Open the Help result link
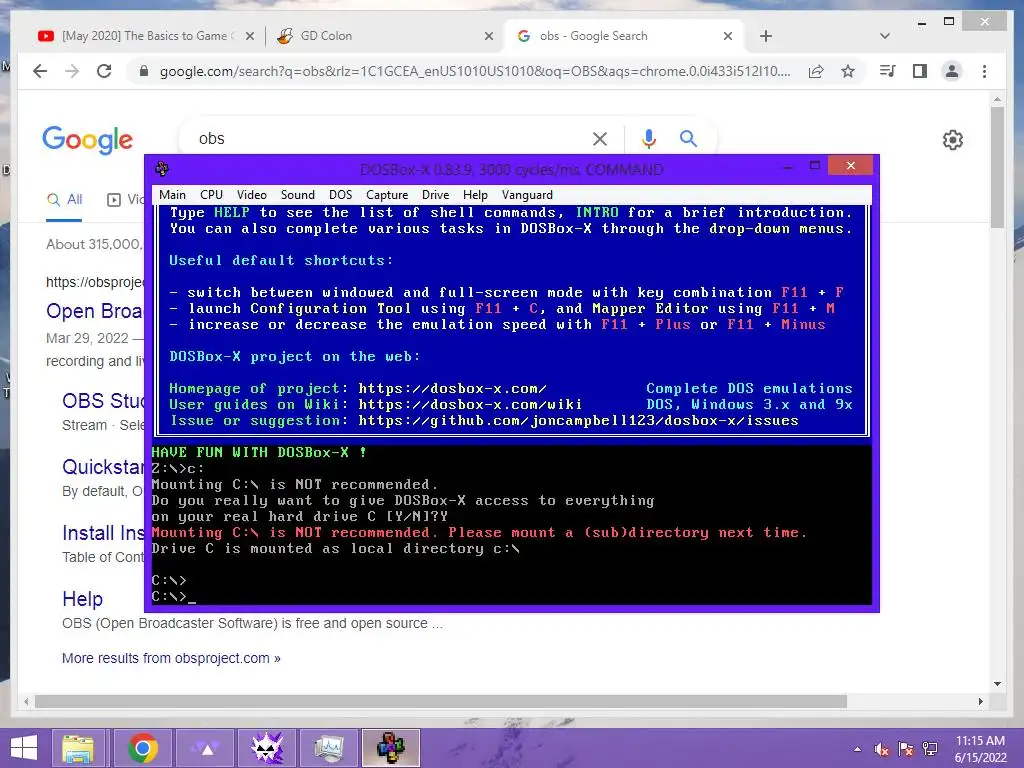Image resolution: width=1024 pixels, height=768 pixels. tap(82, 599)
